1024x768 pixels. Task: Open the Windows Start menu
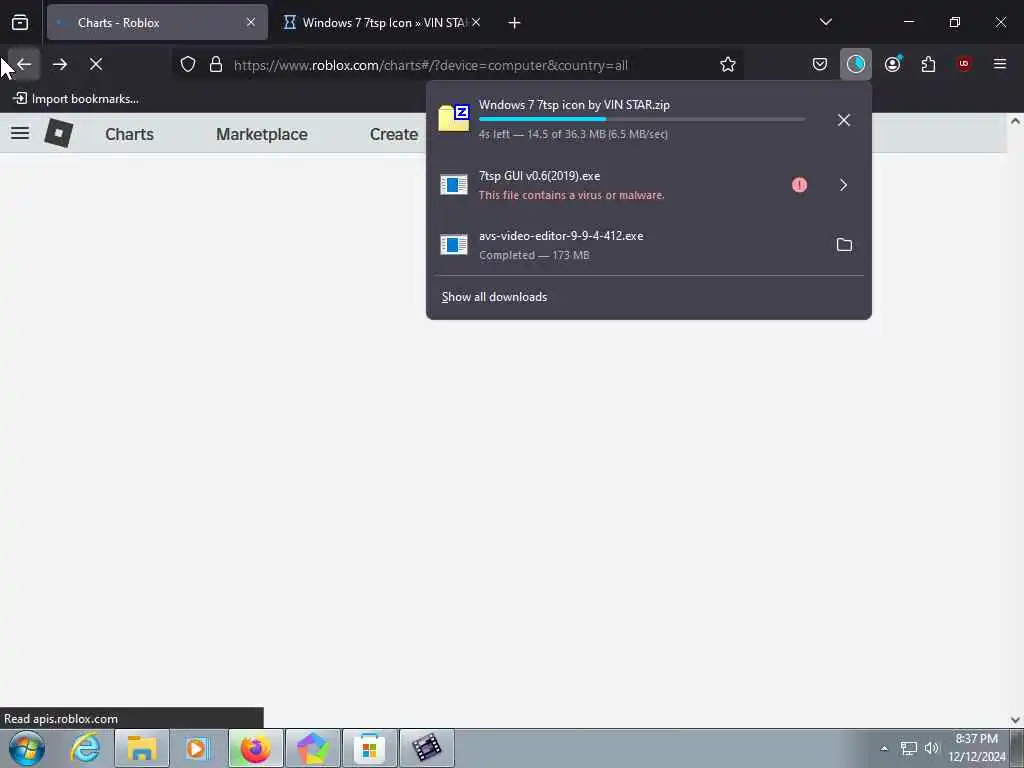click(x=27, y=748)
